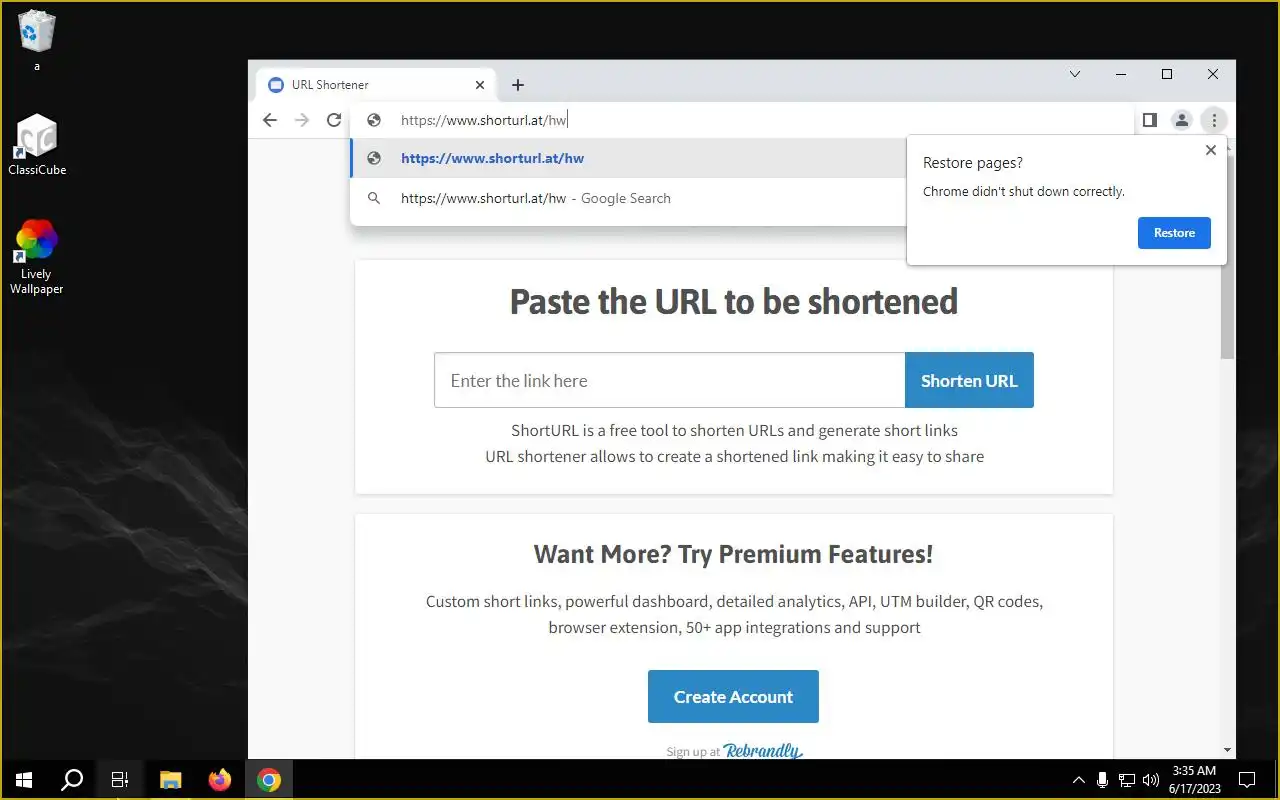Click the Restore button

(1174, 233)
